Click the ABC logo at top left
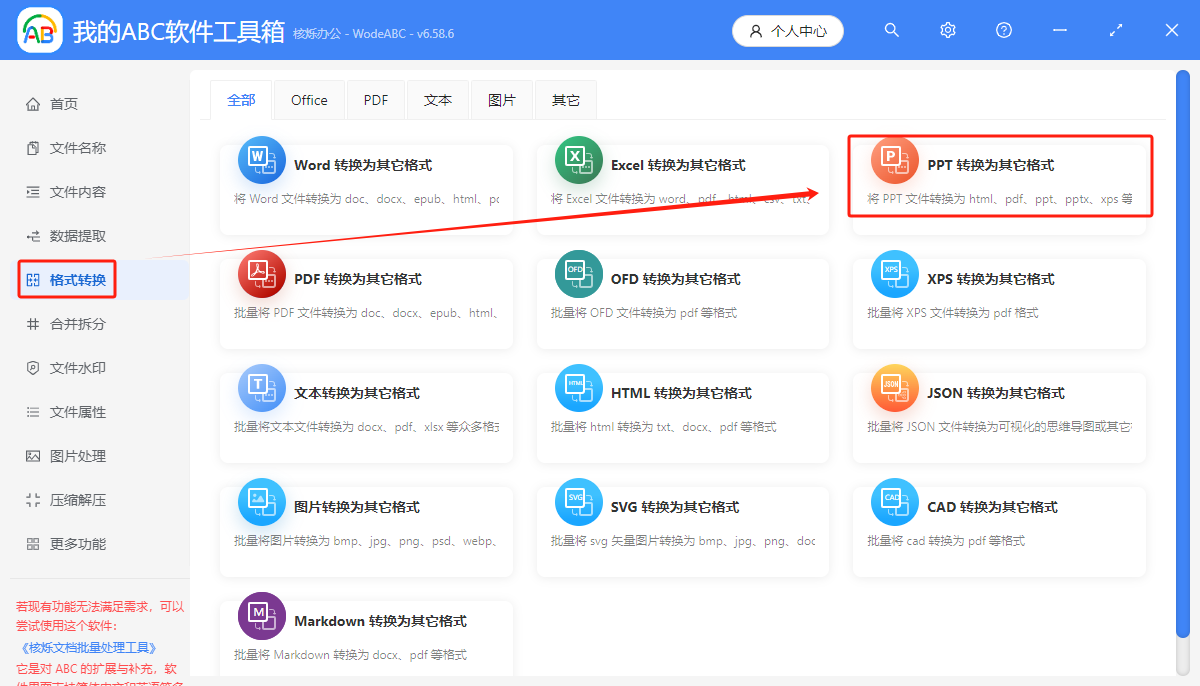The image size is (1200, 686). click(39, 30)
